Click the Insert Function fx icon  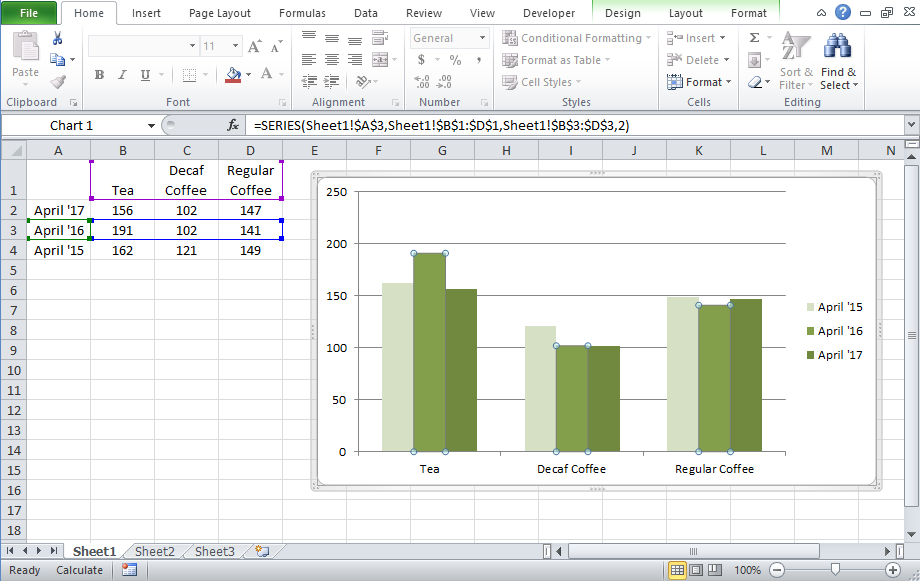(x=233, y=125)
